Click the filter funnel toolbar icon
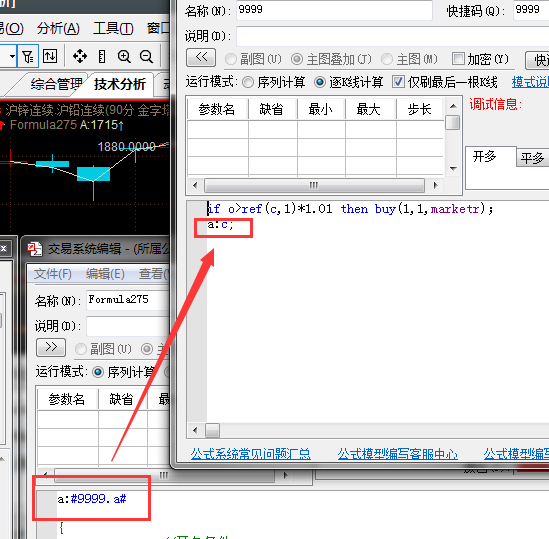Screen dimensions: 549x539 [x=28, y=56]
